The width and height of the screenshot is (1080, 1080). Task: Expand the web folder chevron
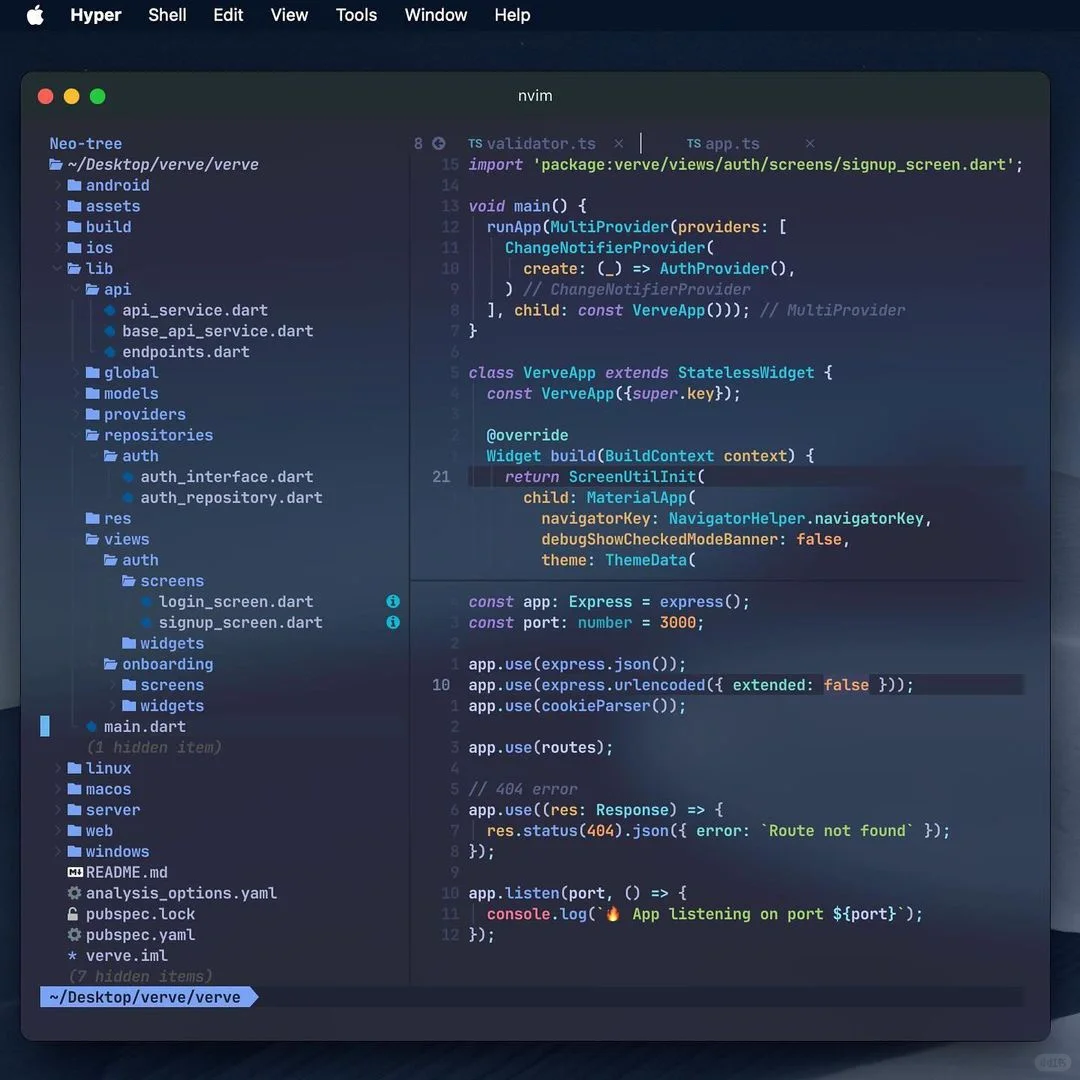click(x=58, y=831)
